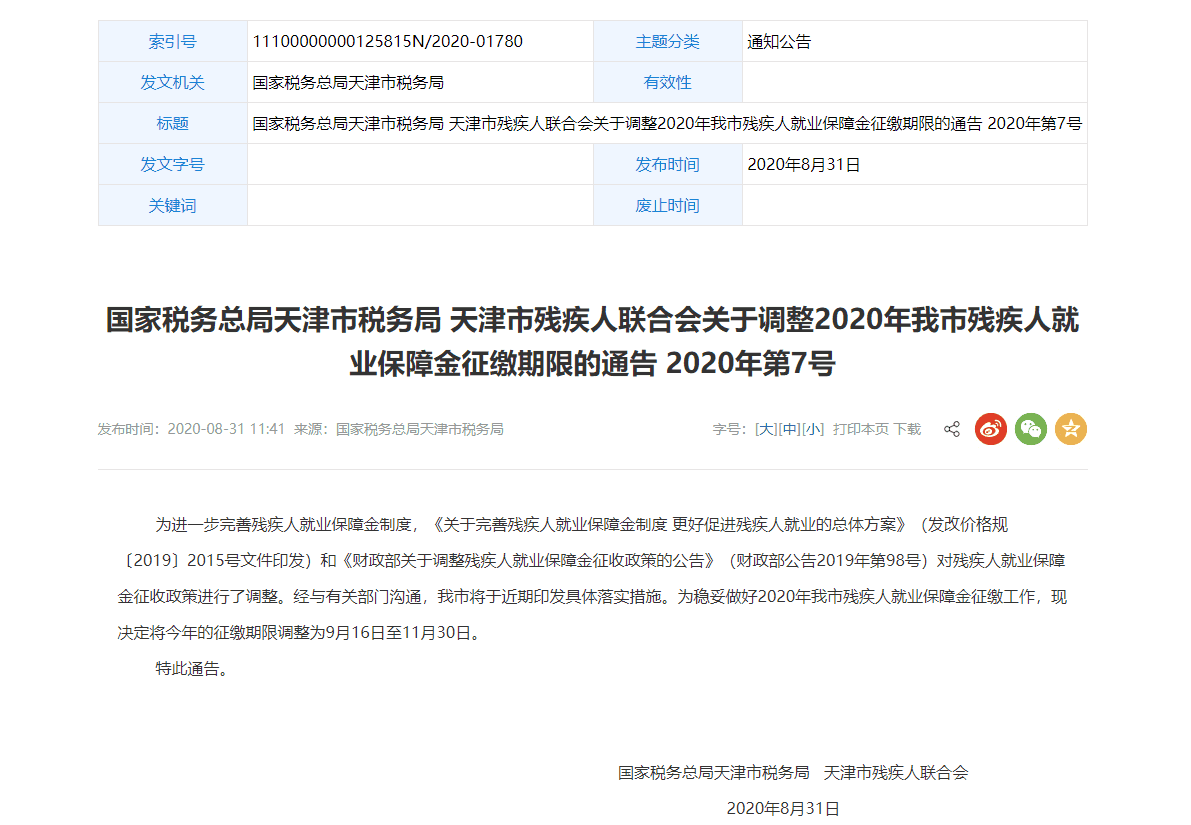Viewport: 1191px width, 825px height.
Task: Click the signature date 2020年8月31日 at the bottom
Action: tap(783, 808)
